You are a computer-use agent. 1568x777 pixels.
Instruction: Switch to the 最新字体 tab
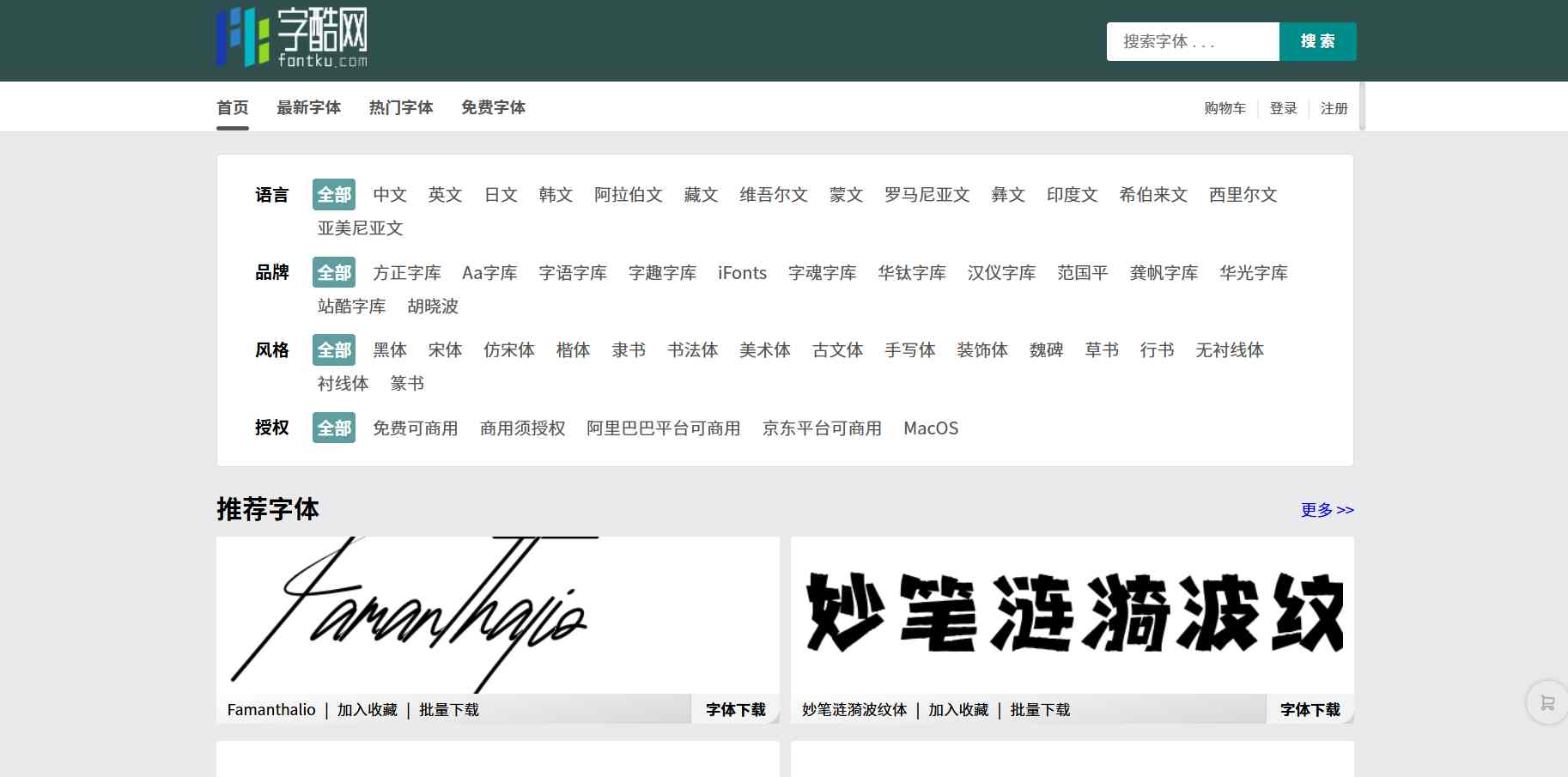pyautogui.click(x=308, y=106)
